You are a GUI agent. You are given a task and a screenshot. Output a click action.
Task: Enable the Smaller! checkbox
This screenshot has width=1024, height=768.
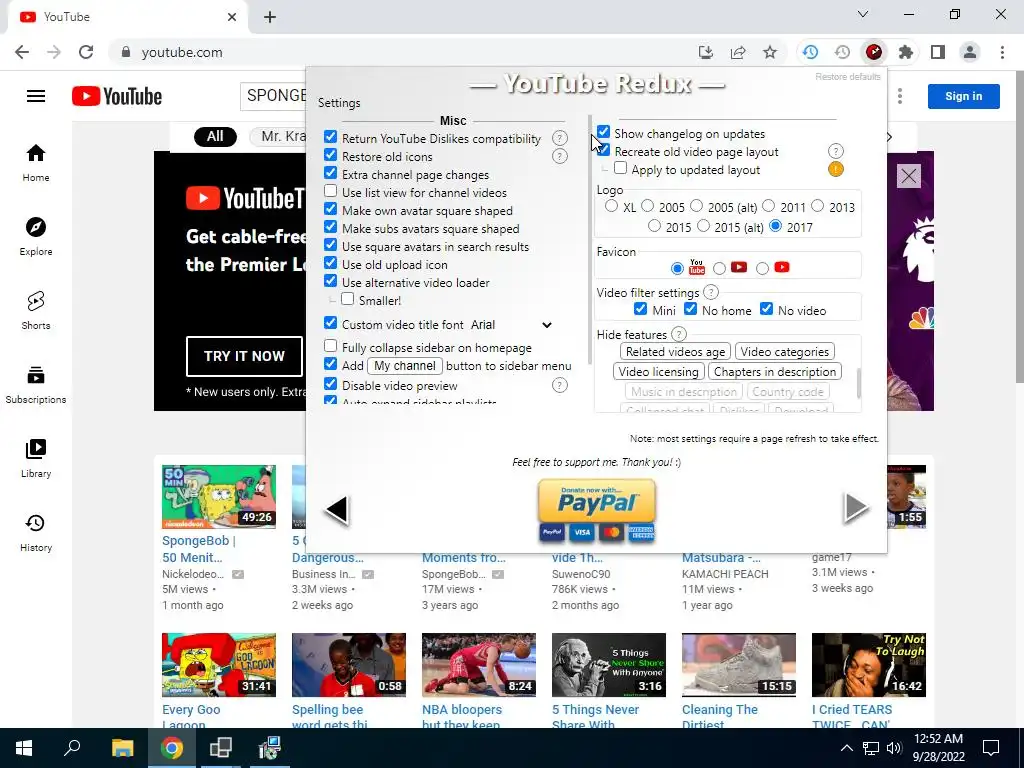(x=347, y=299)
